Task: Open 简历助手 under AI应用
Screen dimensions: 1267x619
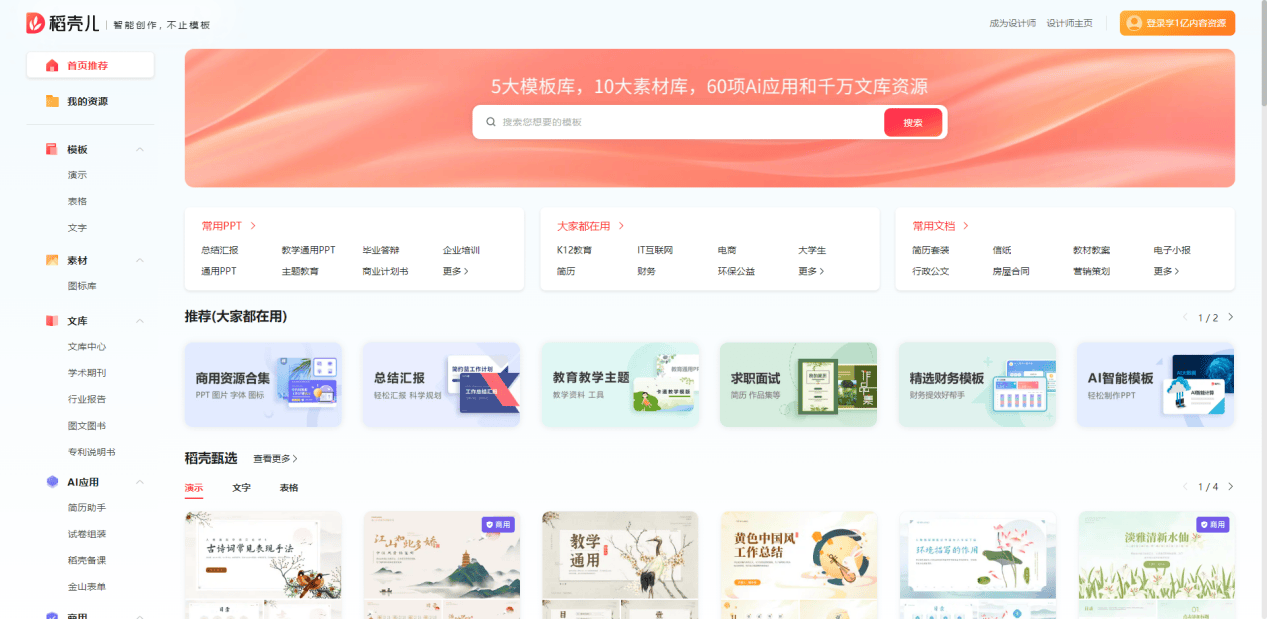Action: 87,508
